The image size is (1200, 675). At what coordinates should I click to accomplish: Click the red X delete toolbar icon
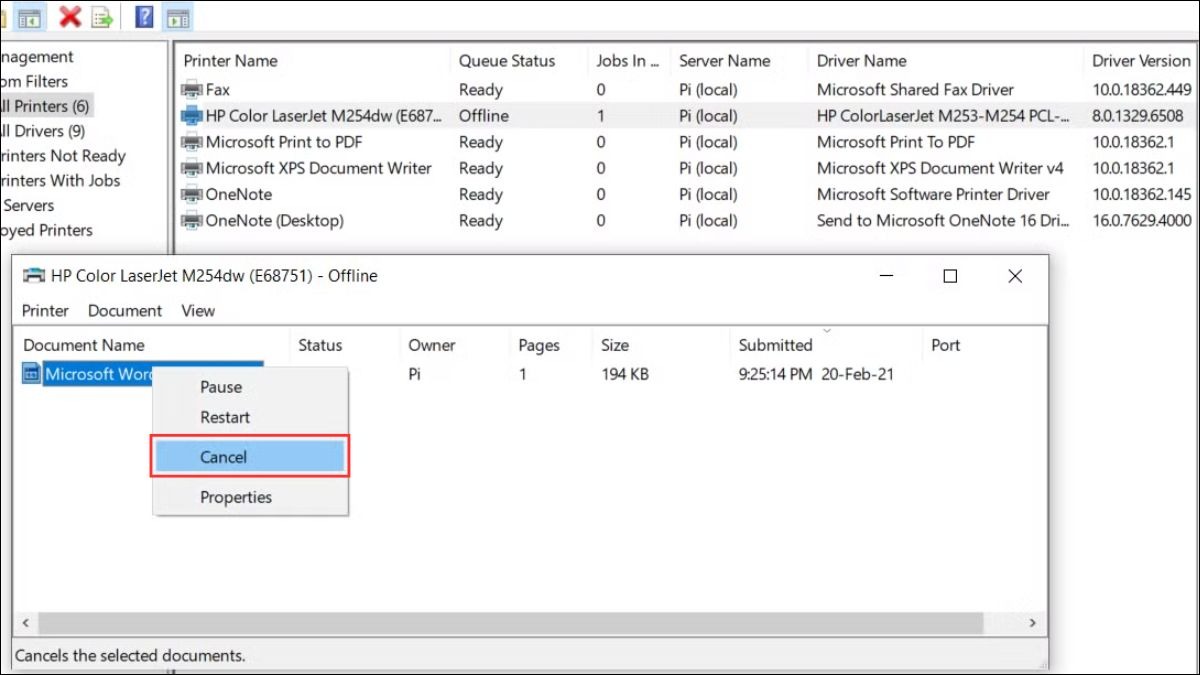pyautogui.click(x=69, y=16)
